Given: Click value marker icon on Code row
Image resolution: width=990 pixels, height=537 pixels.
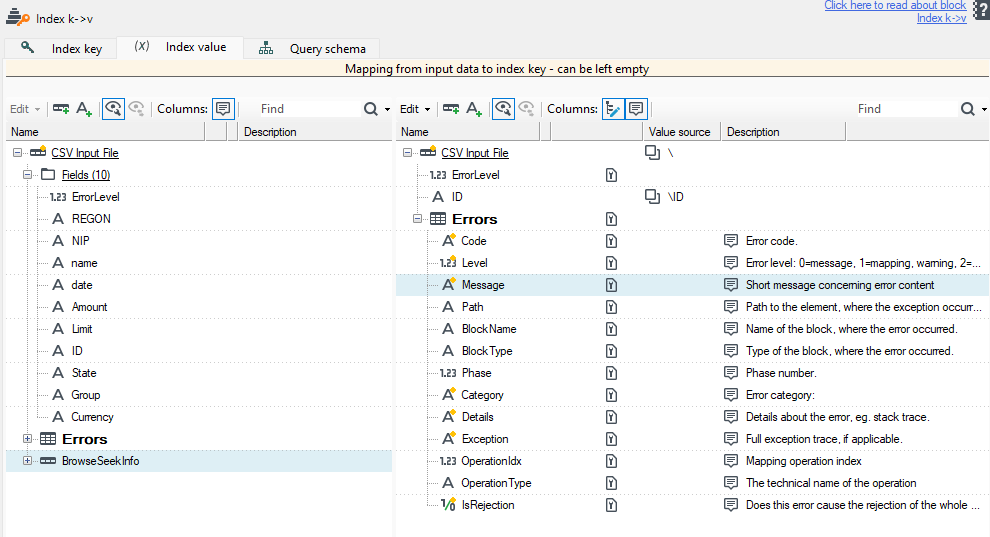Looking at the screenshot, I should point(611,241).
